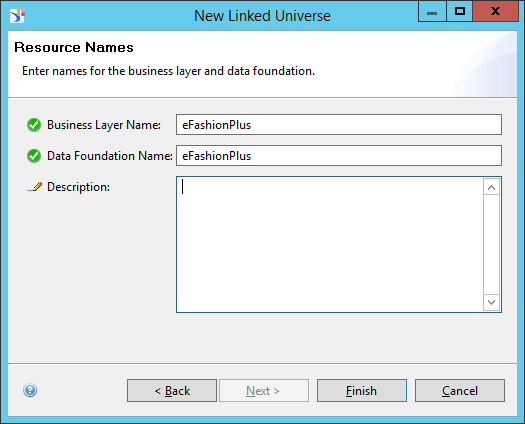
Task: Go back with the Back button
Action: [x=172, y=391]
